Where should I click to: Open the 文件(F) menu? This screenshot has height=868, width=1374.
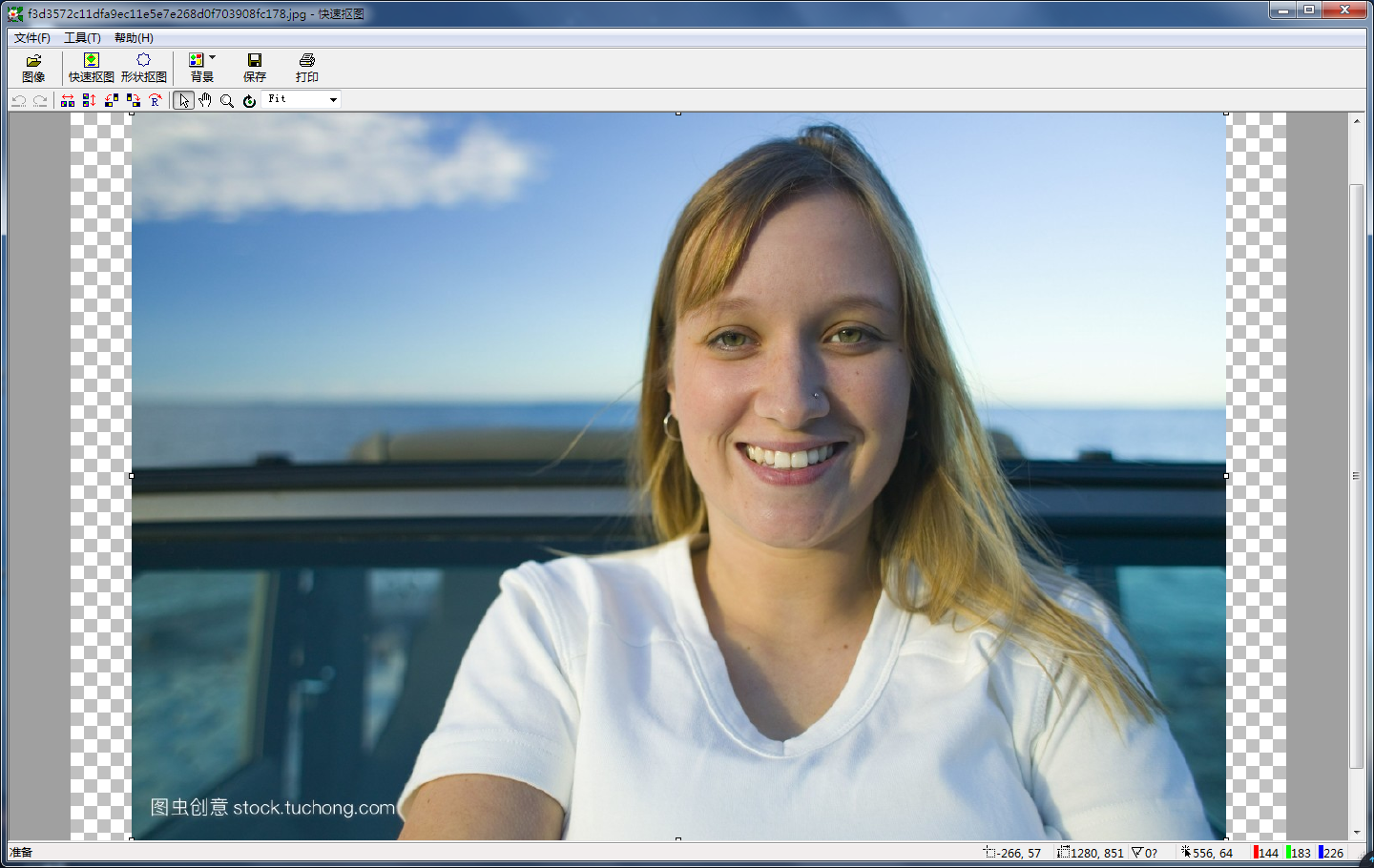[x=32, y=38]
